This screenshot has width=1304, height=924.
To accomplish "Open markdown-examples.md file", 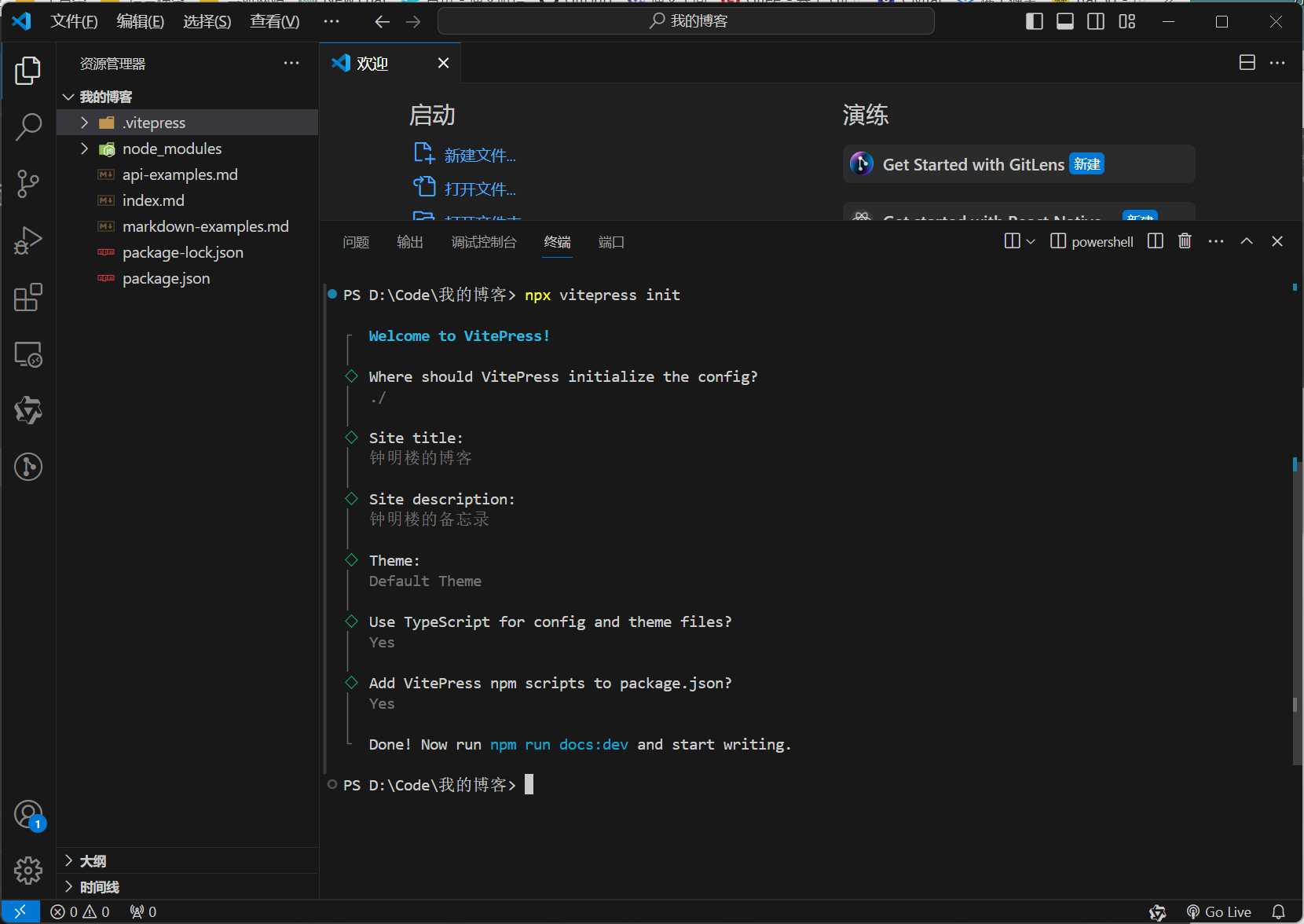I will pos(187,226).
